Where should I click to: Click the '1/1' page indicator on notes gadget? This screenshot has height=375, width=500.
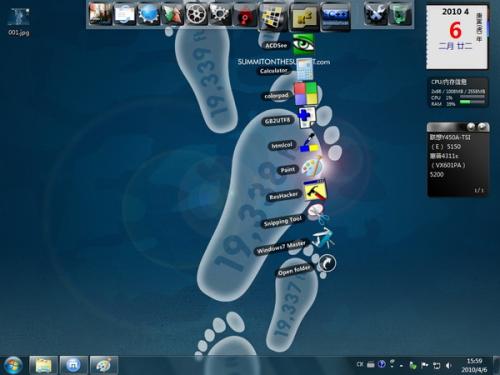pyautogui.click(x=479, y=190)
